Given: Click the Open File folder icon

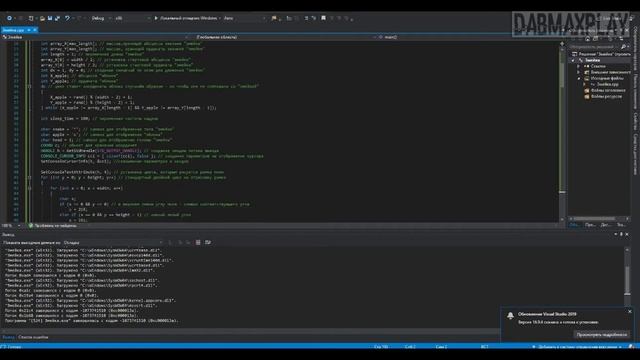Looking at the screenshot, I should tap(42, 18).
